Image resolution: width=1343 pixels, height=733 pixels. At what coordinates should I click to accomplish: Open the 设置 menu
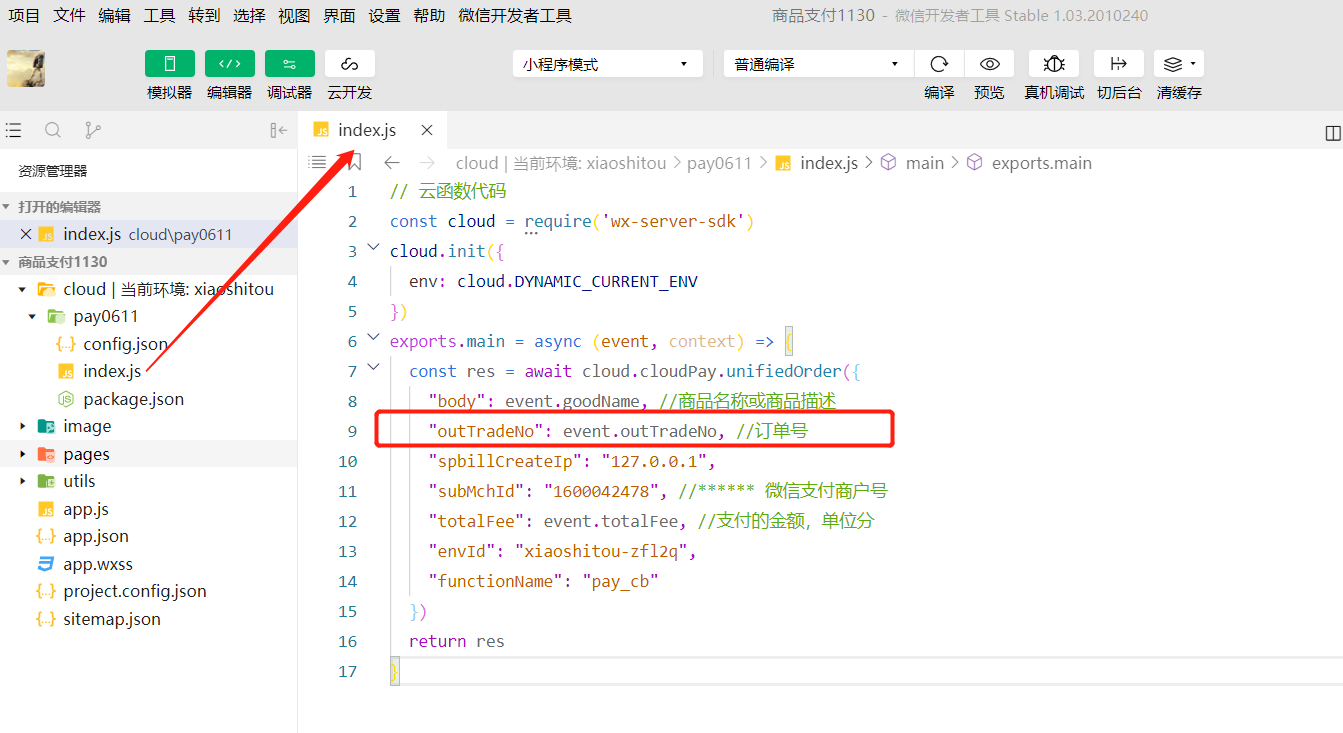[385, 16]
